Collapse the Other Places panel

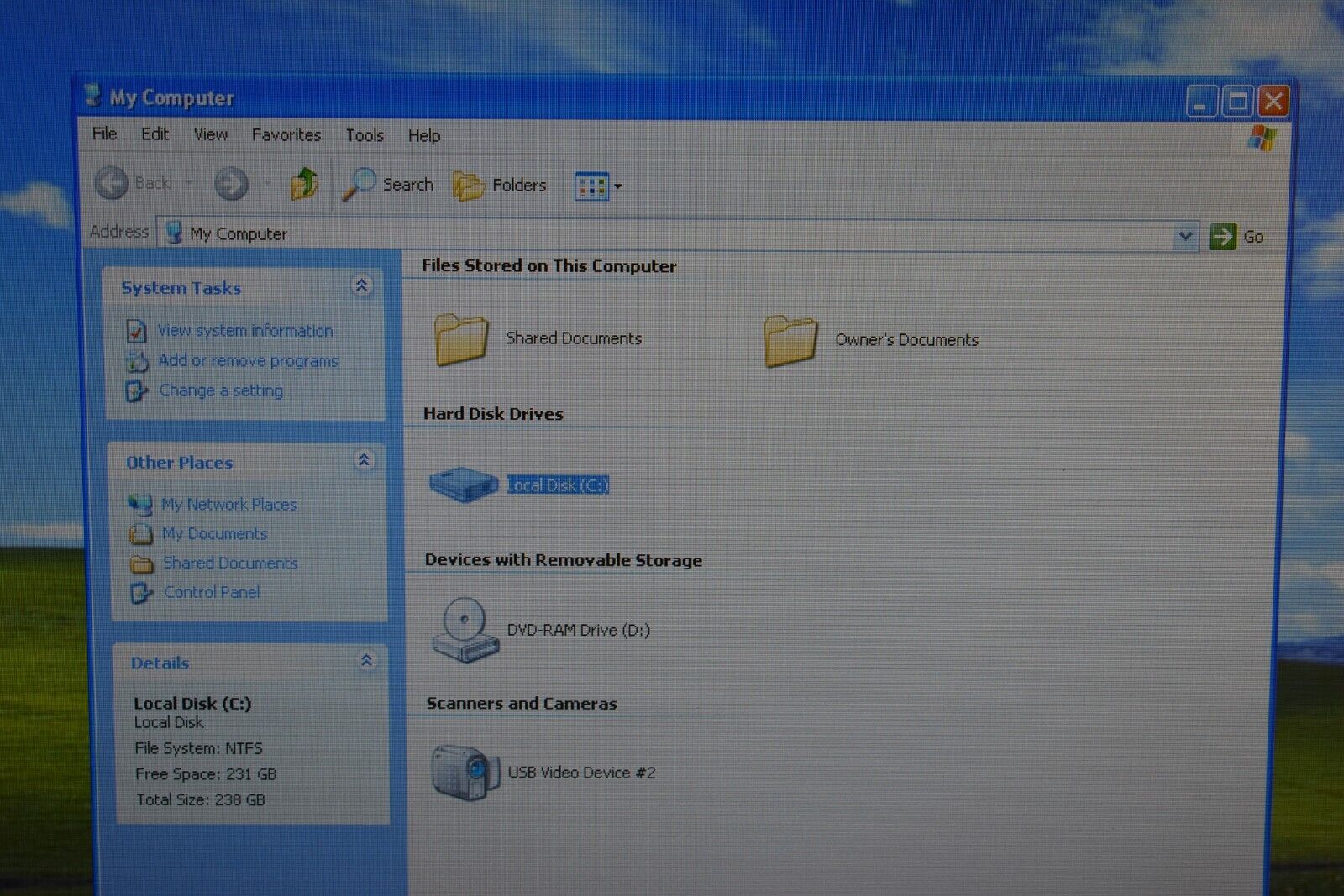click(x=364, y=460)
